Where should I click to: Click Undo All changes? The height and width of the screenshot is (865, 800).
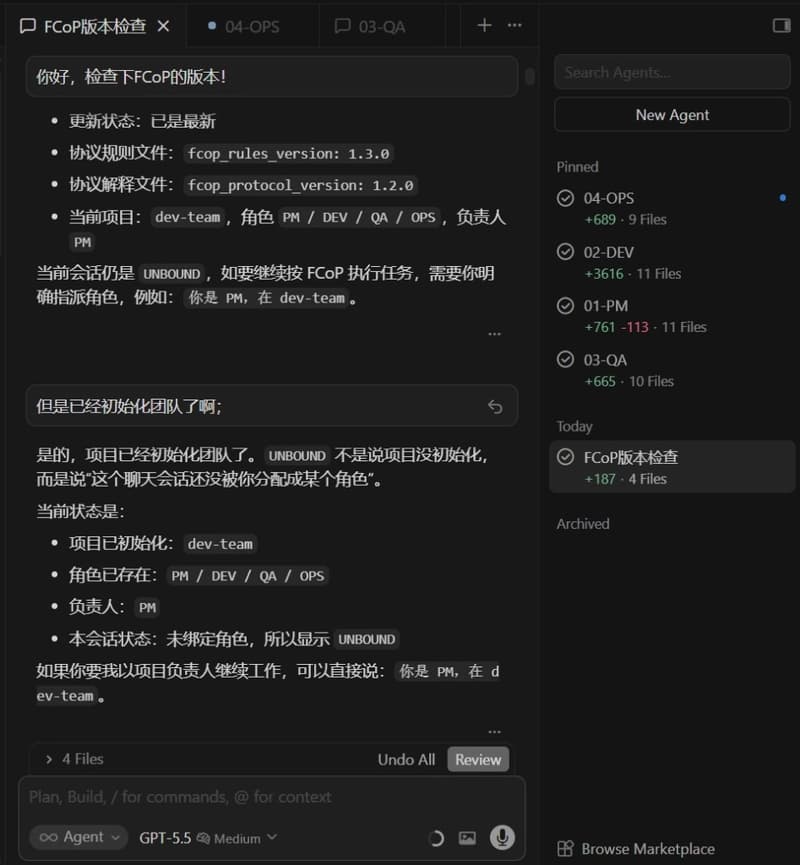point(406,759)
